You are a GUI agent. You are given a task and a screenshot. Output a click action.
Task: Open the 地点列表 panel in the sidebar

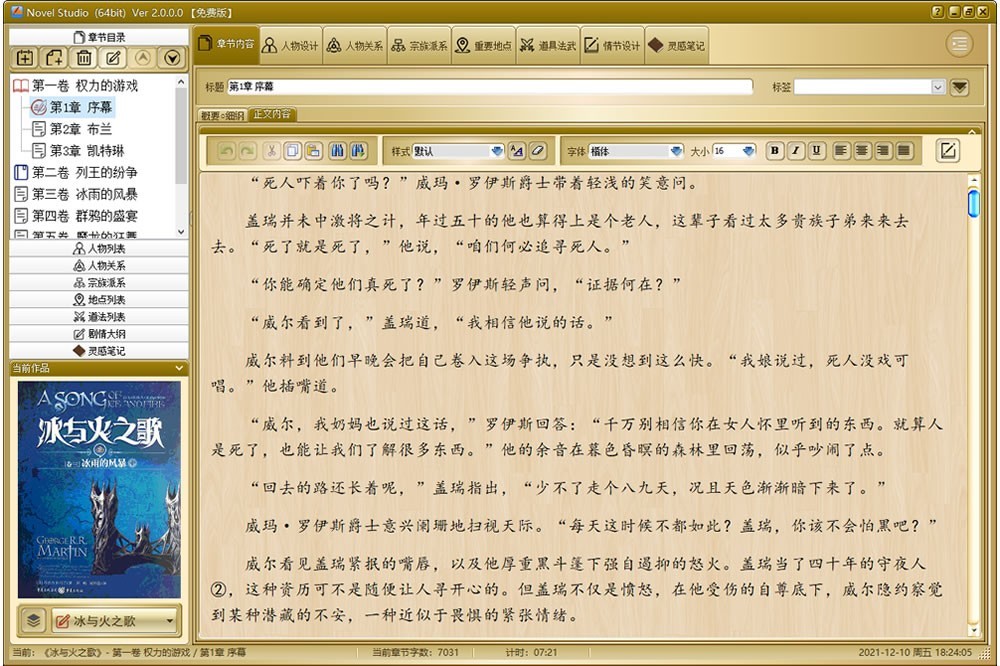[100, 299]
